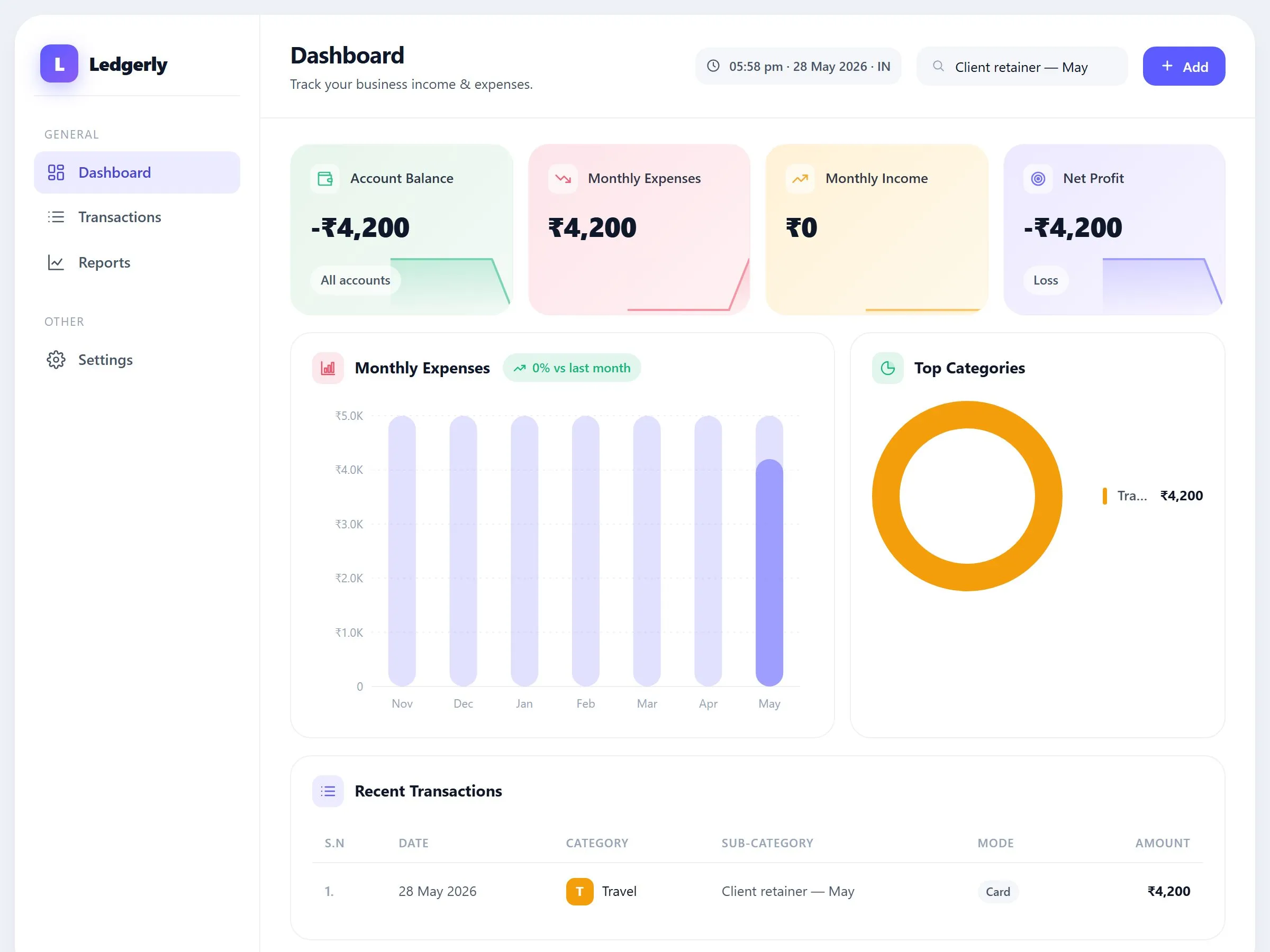Click the Nov bar in expenses chart

(402, 551)
